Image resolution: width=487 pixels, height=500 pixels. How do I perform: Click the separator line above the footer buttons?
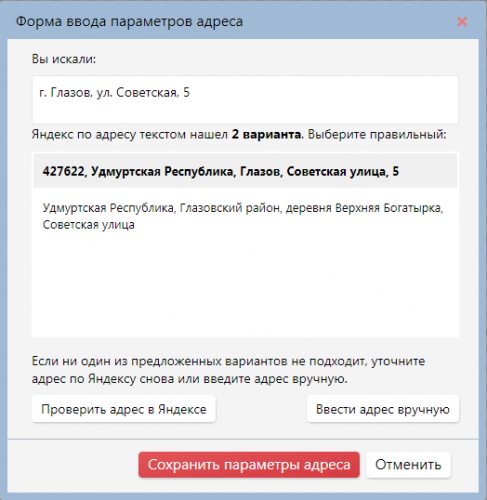tap(243, 439)
